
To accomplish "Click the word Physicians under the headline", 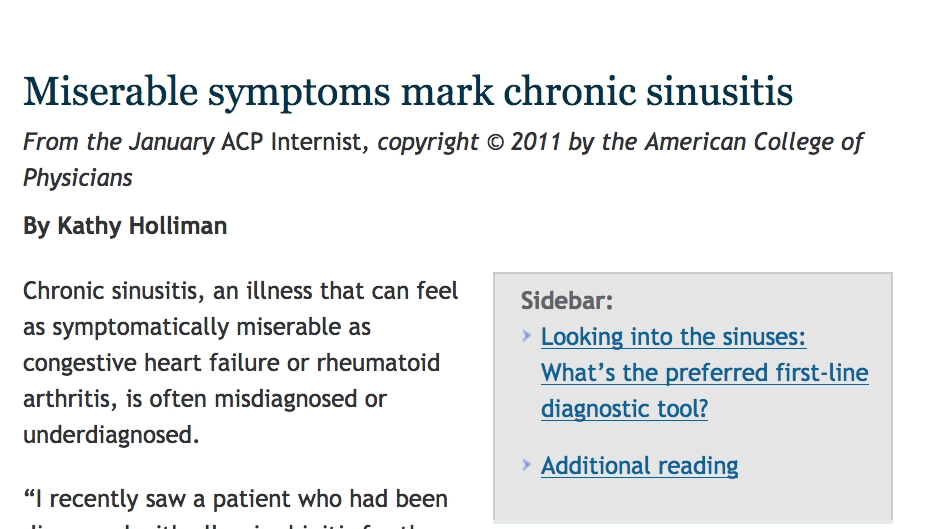I will (x=78, y=178).
